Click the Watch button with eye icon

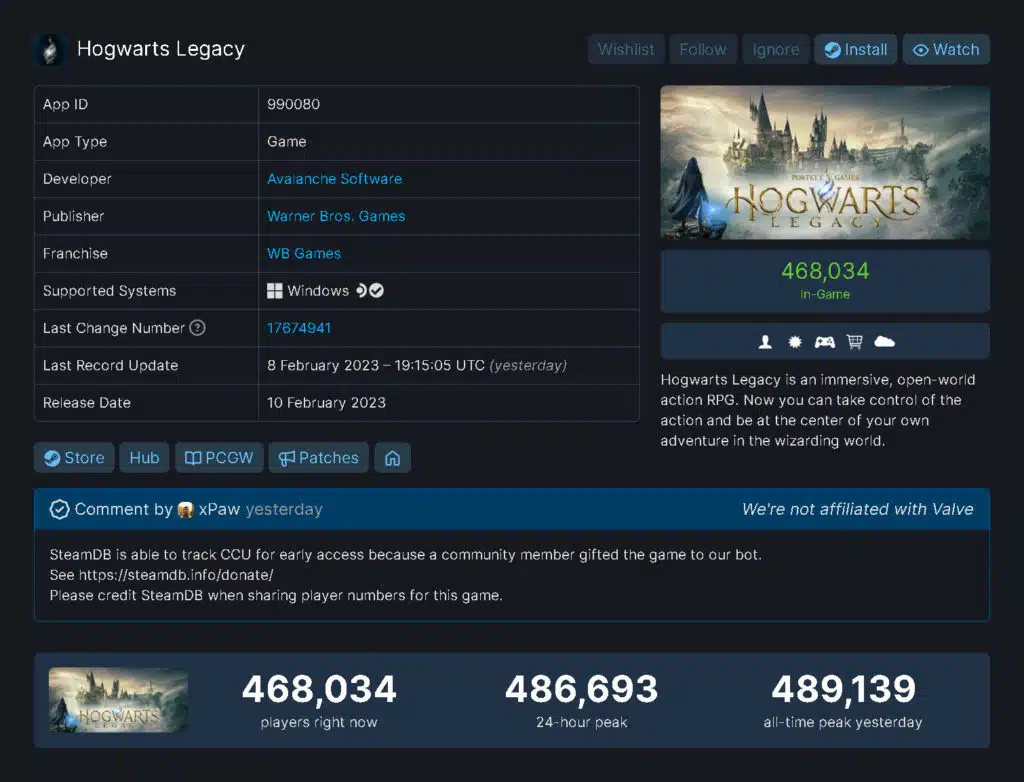[946, 50]
